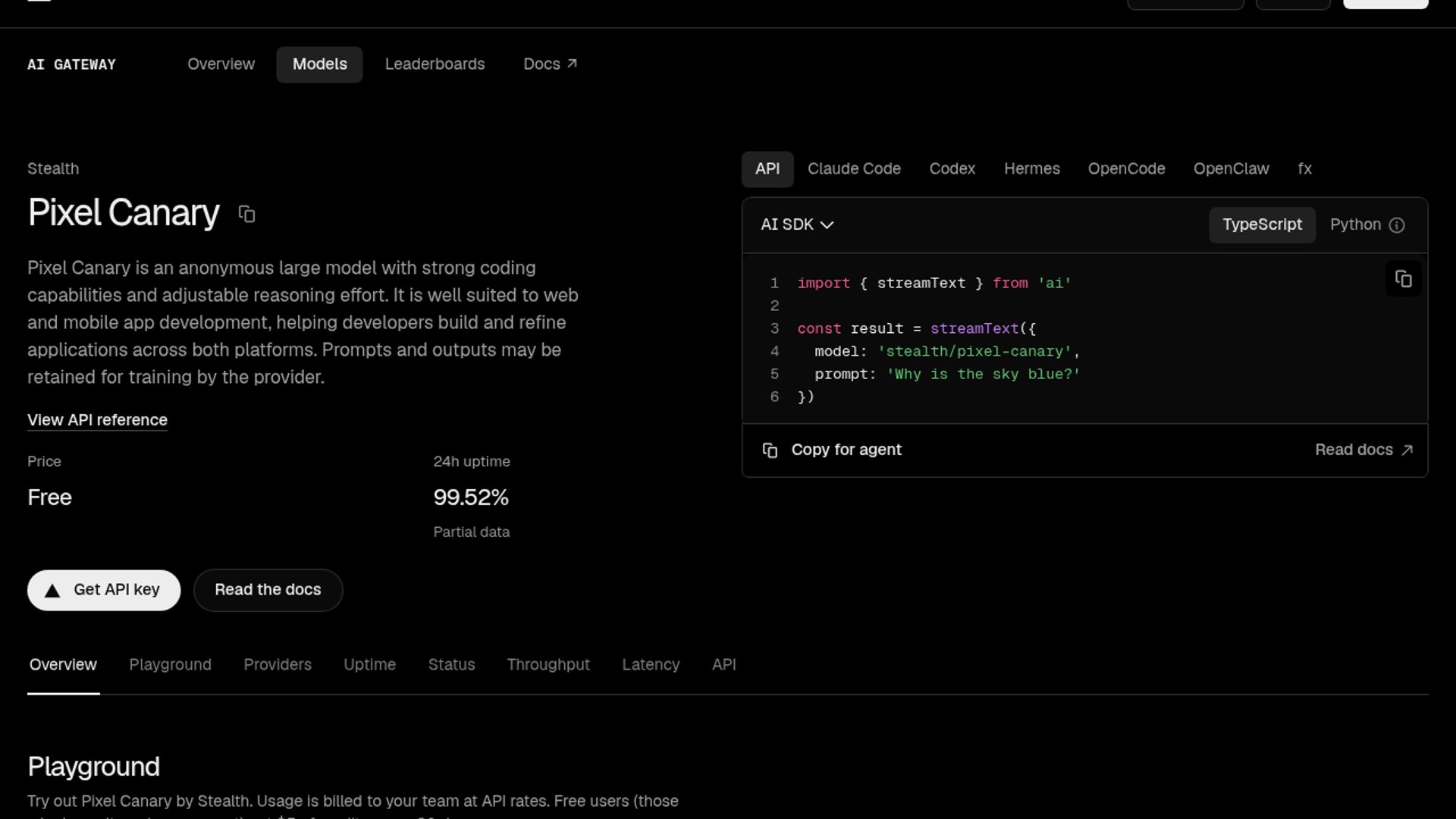
Task: Select the Throughput section tab
Action: point(548,665)
